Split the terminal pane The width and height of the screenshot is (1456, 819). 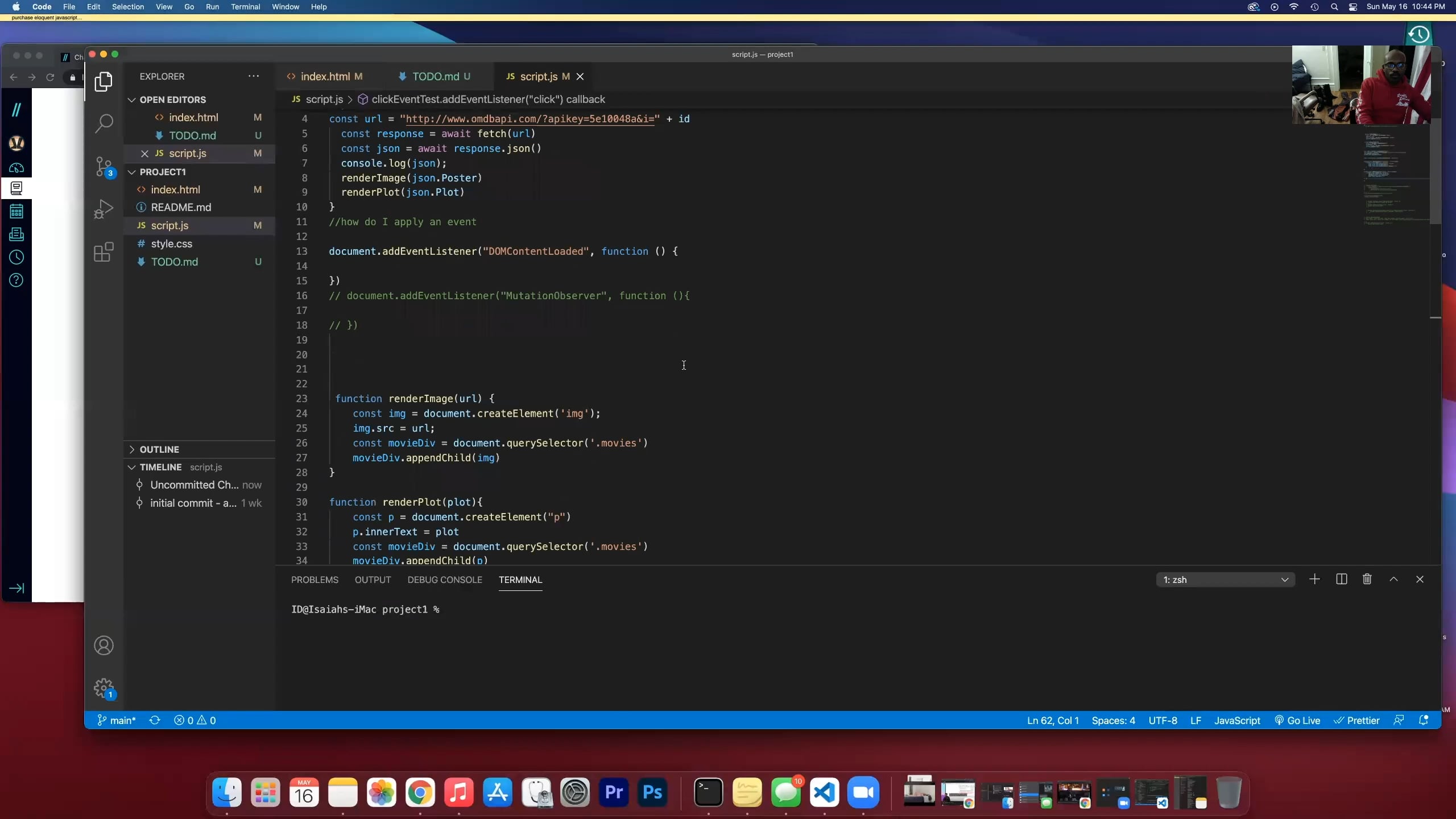pos(1341,580)
